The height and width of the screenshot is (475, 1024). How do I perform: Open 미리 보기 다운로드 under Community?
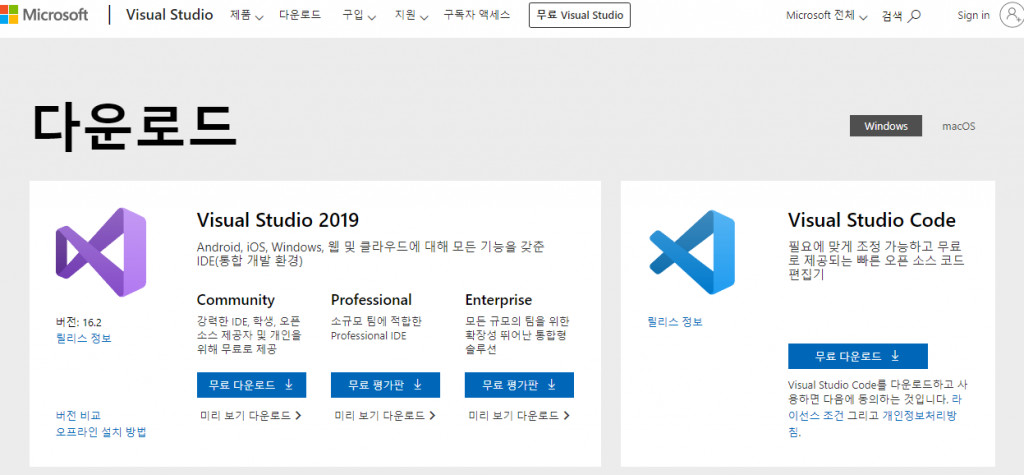(250, 415)
